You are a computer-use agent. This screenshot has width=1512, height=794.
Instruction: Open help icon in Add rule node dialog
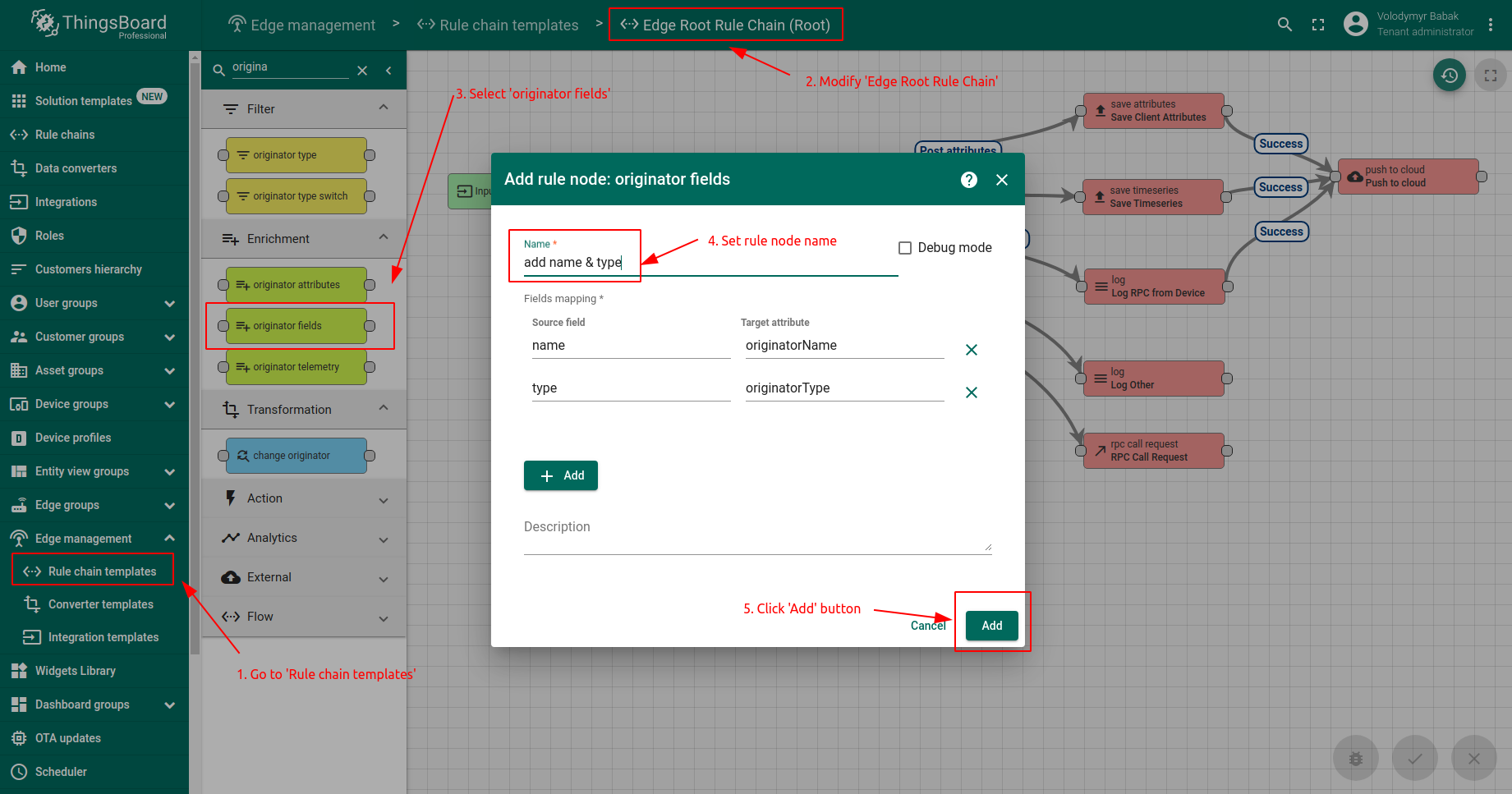coord(969,180)
